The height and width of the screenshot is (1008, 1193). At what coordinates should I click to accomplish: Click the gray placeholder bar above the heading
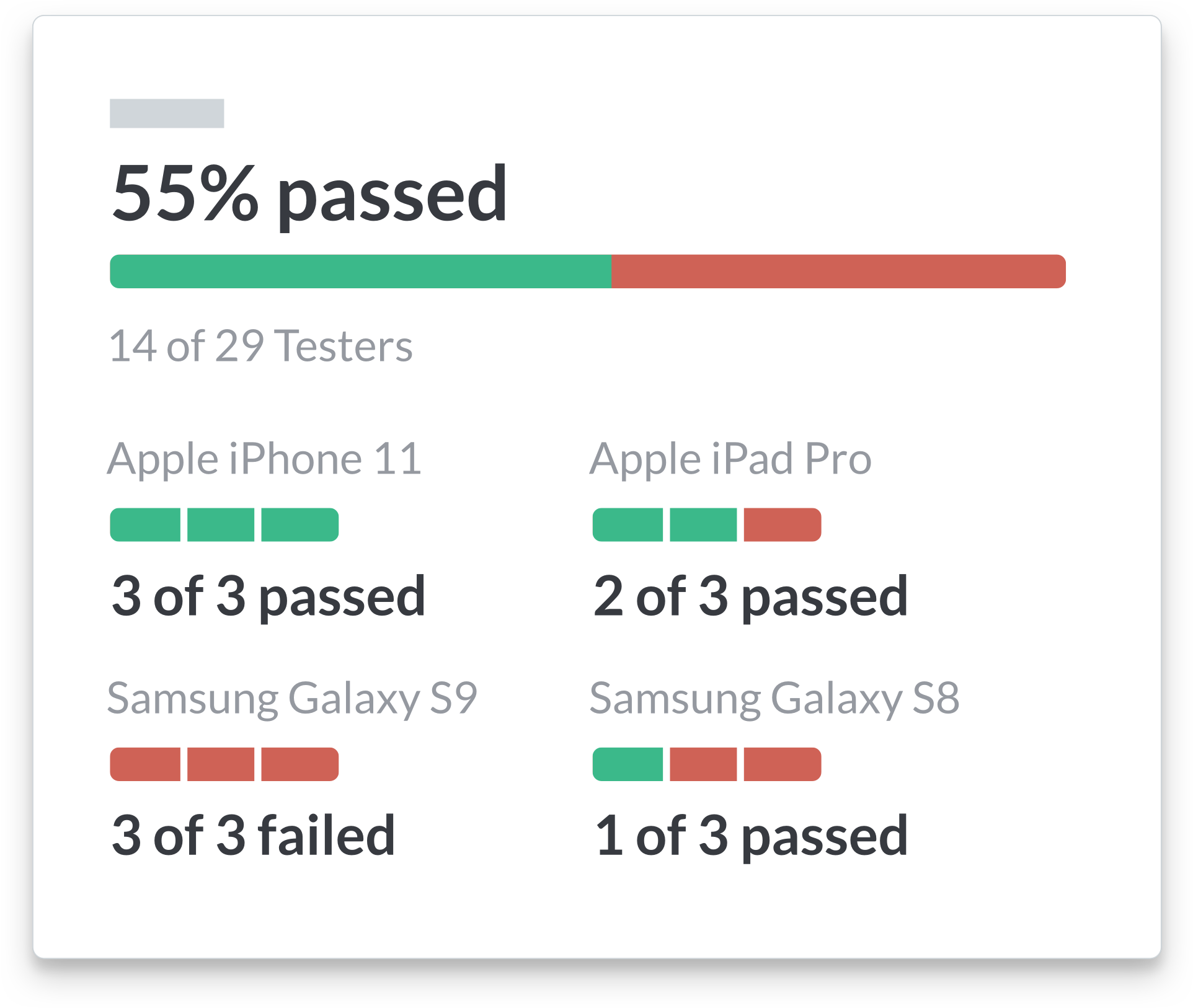[167, 113]
